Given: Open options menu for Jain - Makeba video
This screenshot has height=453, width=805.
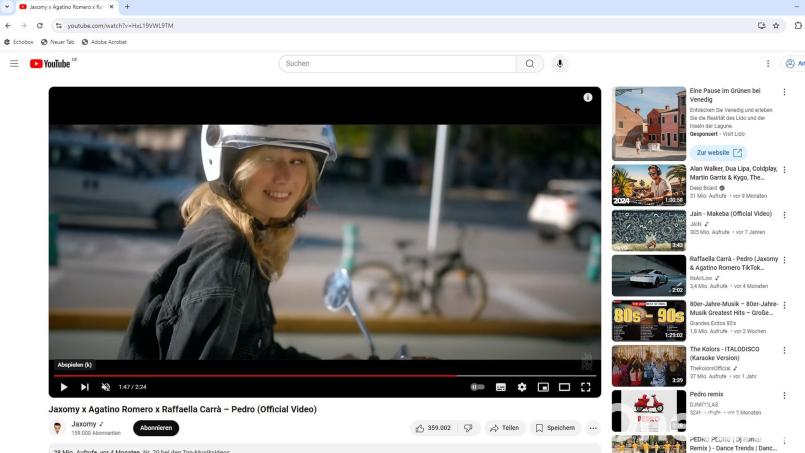Looking at the screenshot, I should coord(784,215).
